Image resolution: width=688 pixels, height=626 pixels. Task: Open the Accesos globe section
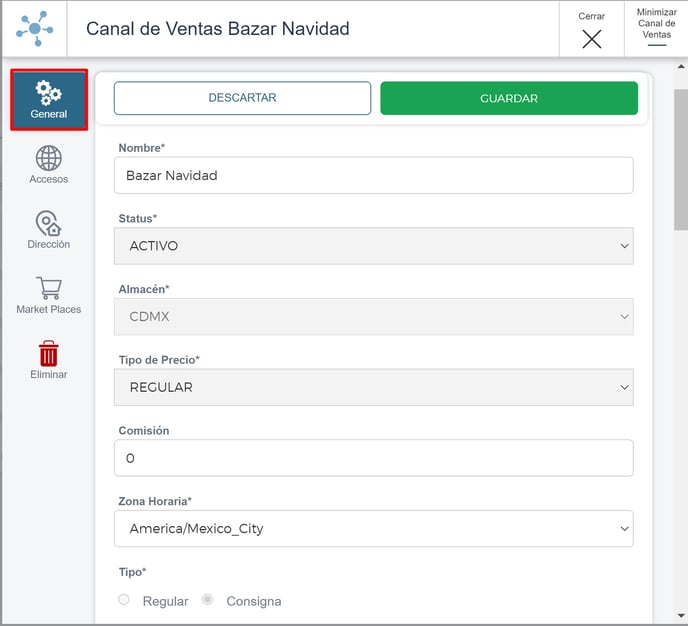(x=49, y=165)
